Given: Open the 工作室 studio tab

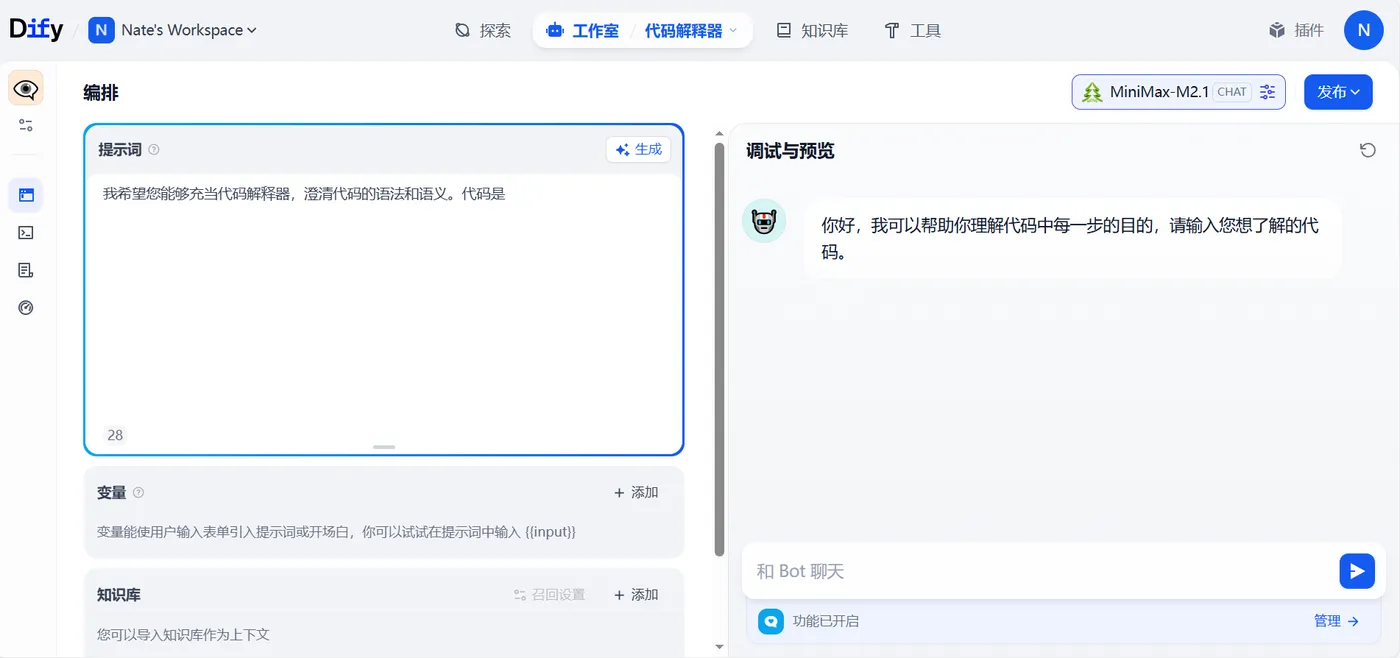Looking at the screenshot, I should coord(582,31).
